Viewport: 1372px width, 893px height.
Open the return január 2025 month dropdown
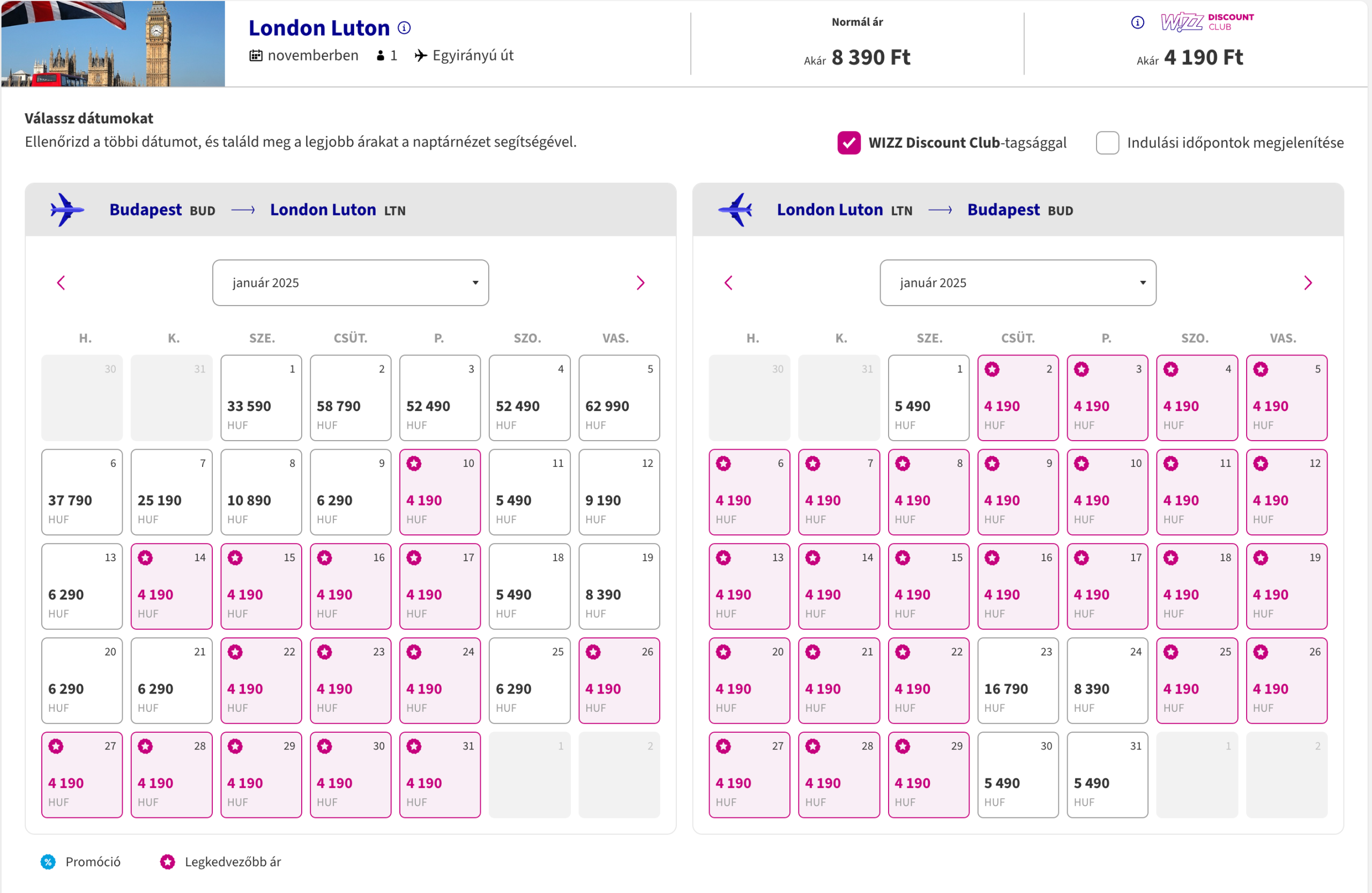point(1017,282)
